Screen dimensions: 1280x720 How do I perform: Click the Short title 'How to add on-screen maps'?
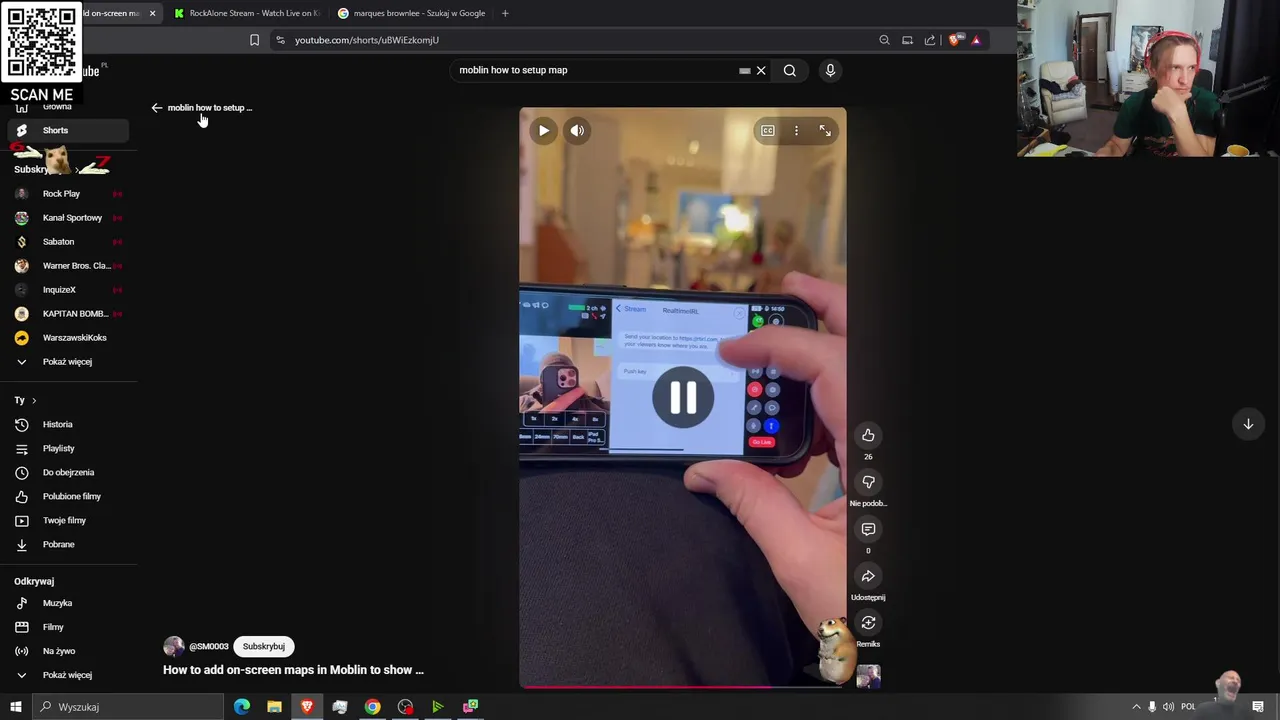[x=293, y=670]
